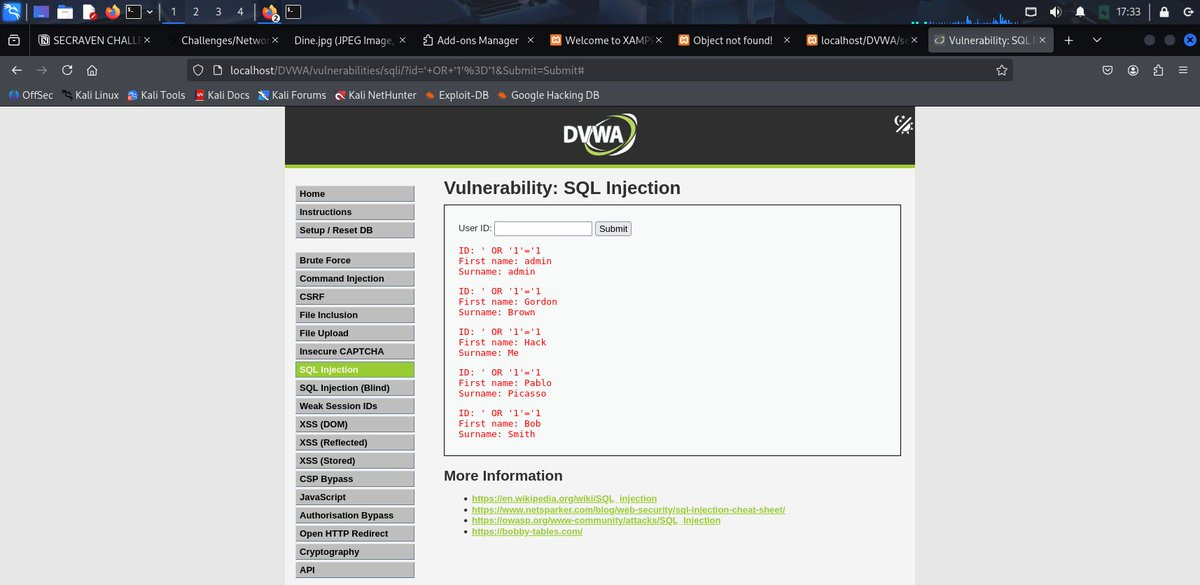Open the Firefox View icon left of tabs
The height and width of the screenshot is (585, 1200).
coord(14,40)
